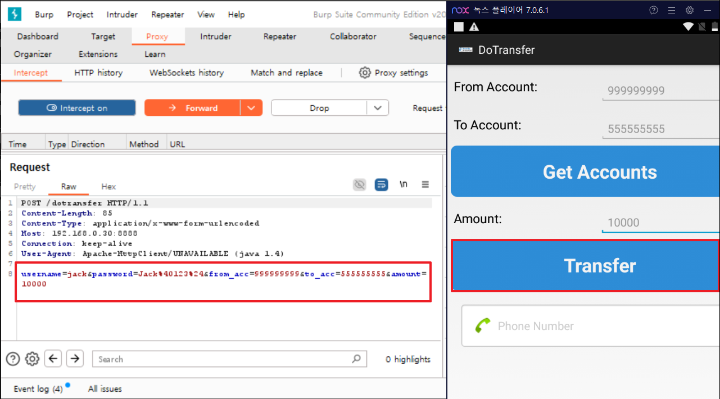Click the Phone Number field
The width and height of the screenshot is (720, 399).
click(x=591, y=326)
